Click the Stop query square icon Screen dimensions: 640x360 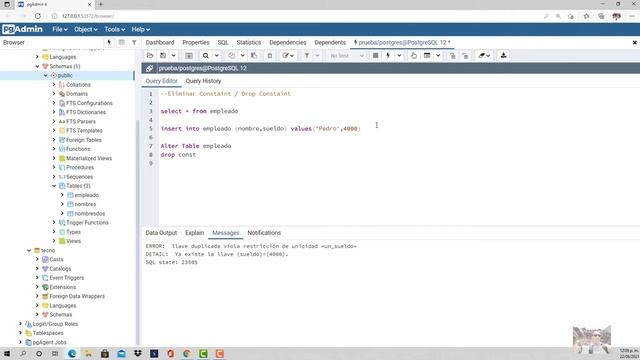(x=375, y=56)
